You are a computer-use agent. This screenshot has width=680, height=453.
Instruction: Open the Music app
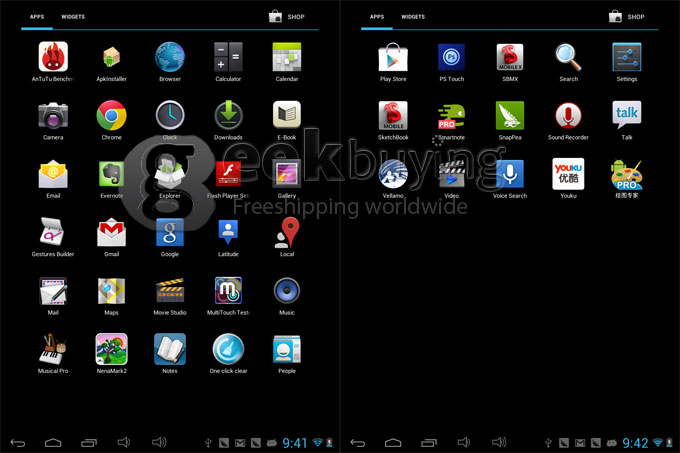[287, 291]
